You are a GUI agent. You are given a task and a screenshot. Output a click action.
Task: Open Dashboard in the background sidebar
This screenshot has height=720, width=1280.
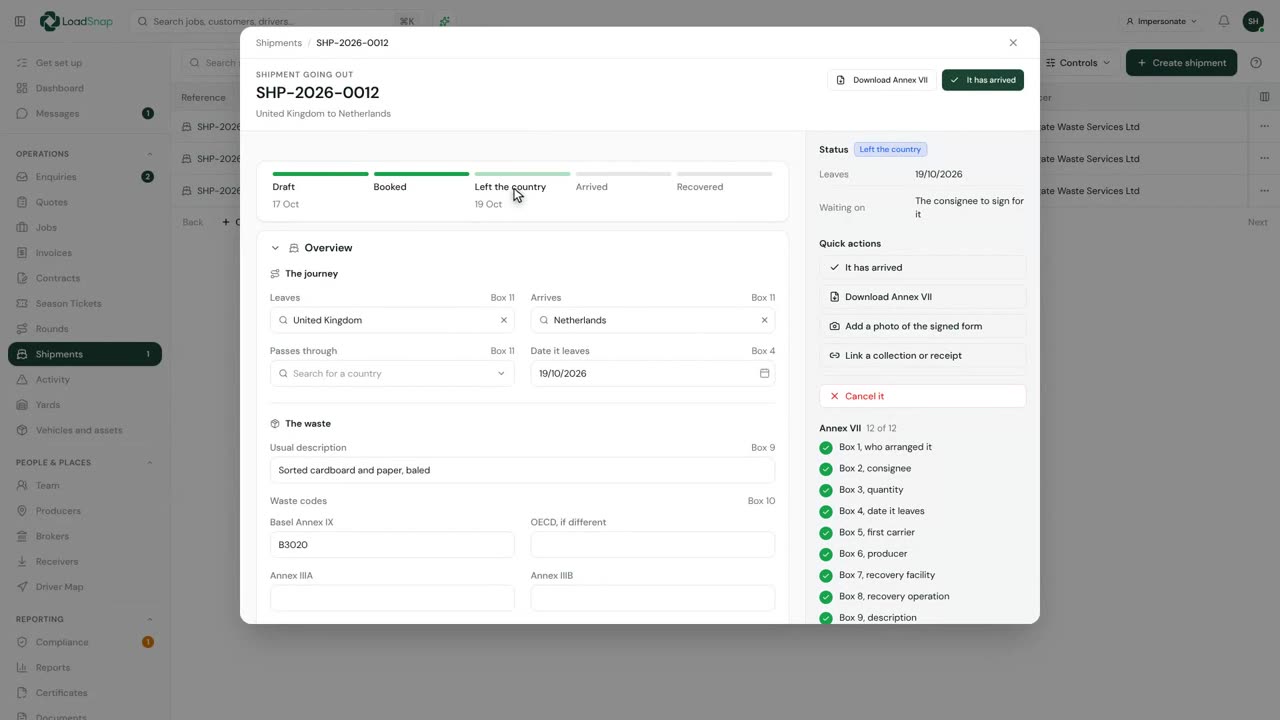click(85, 88)
